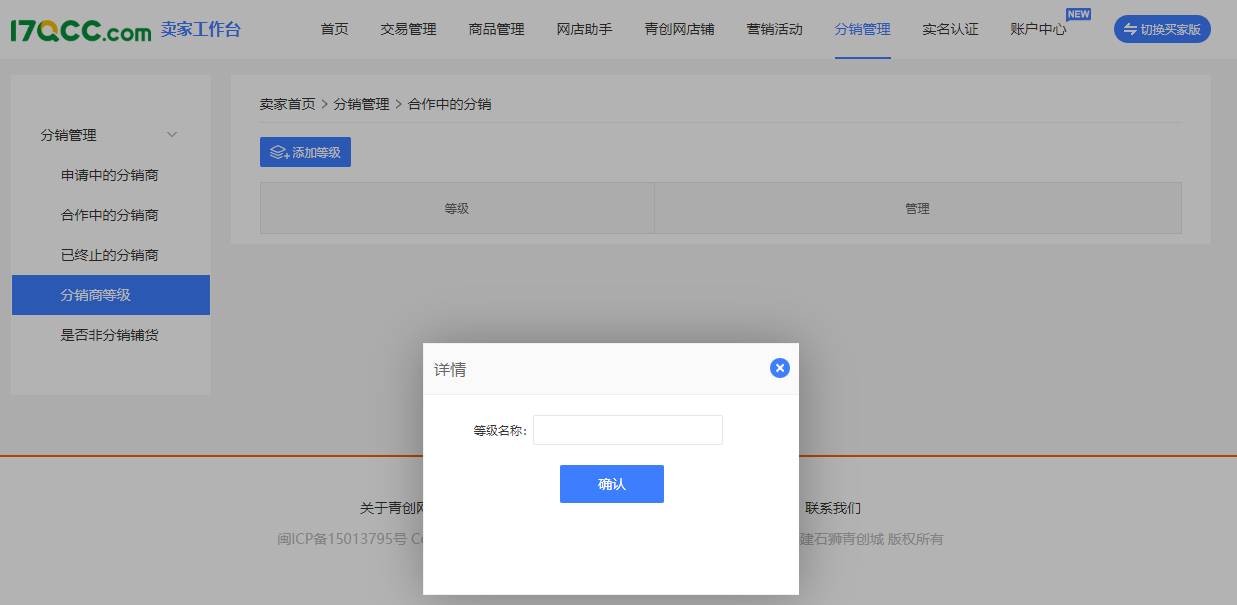Select 是否非分销铺货 in the sidebar
Viewport: 1237px width, 605px height.
click(x=110, y=335)
